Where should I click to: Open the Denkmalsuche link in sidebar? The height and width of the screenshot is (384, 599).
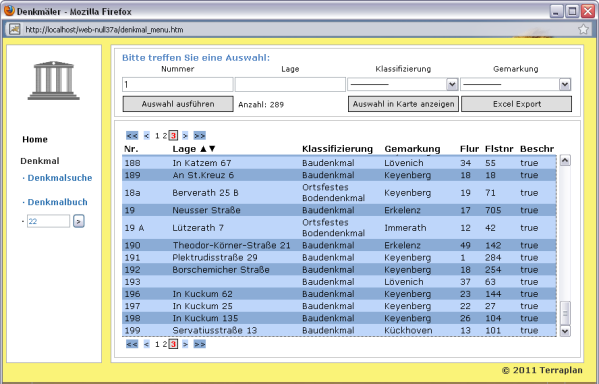(x=60, y=178)
